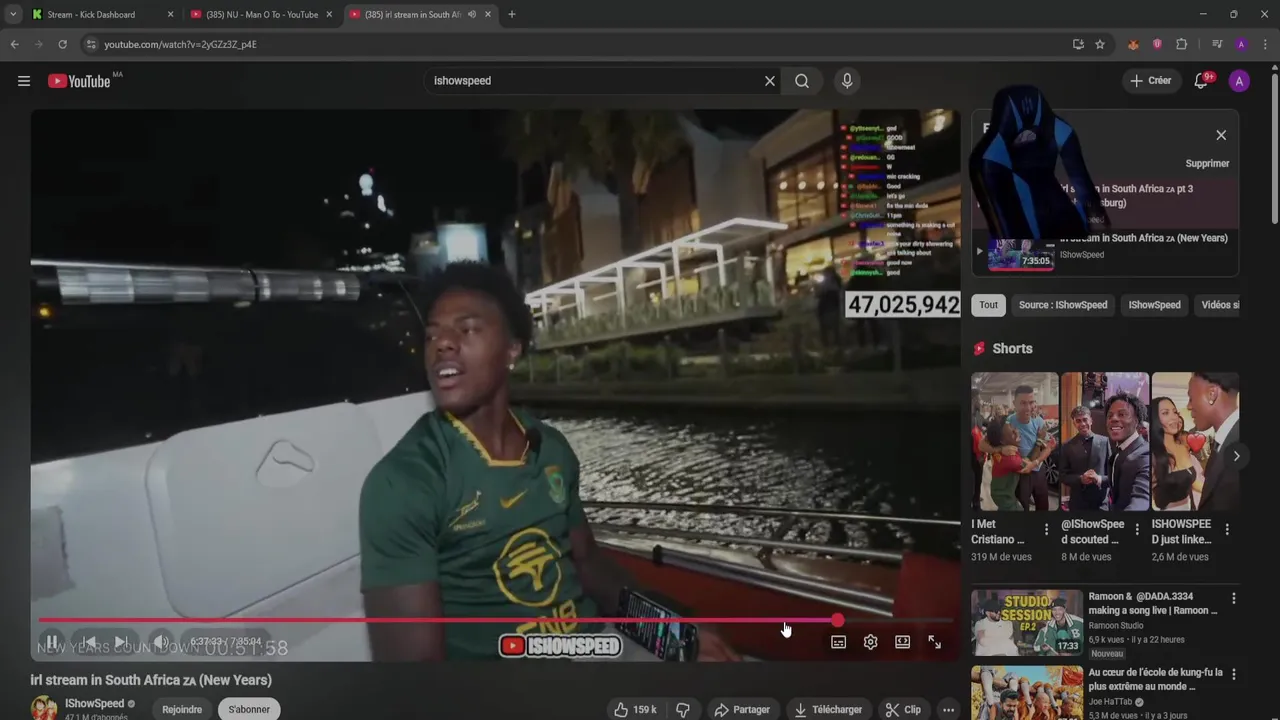Viewport: 1280px width, 720px height.
Task: Open options for @IShowSpeed scouted short
Action: (1136, 529)
